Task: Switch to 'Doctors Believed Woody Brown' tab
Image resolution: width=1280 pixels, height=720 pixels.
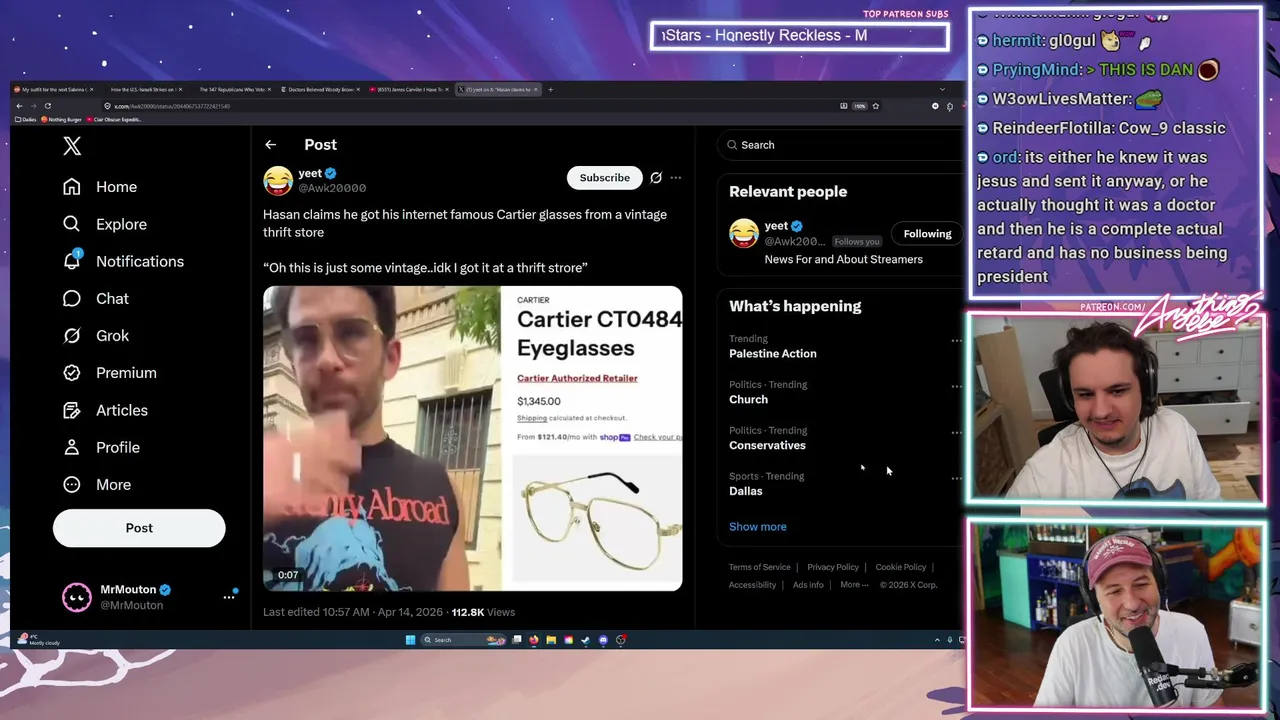Action: [321, 89]
